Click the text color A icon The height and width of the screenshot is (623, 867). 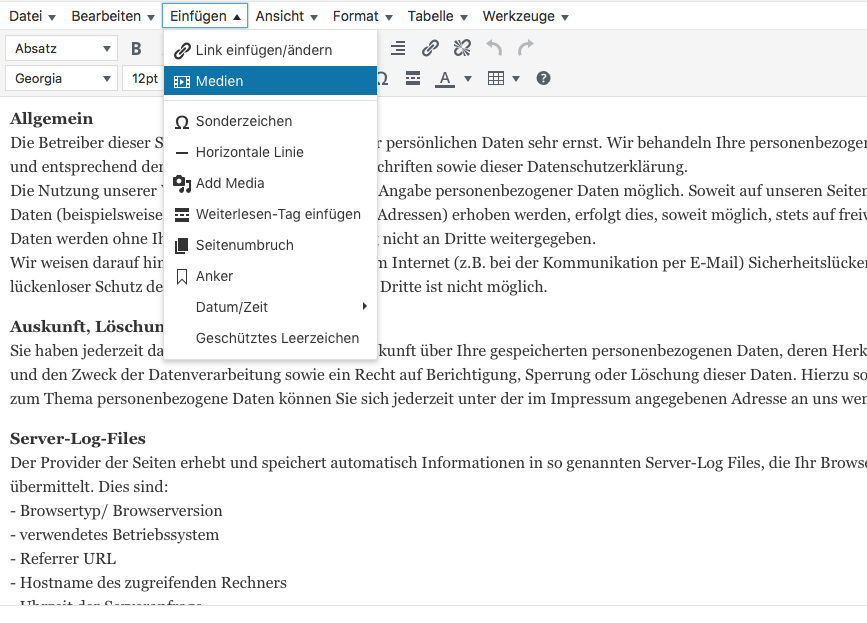[x=445, y=78]
